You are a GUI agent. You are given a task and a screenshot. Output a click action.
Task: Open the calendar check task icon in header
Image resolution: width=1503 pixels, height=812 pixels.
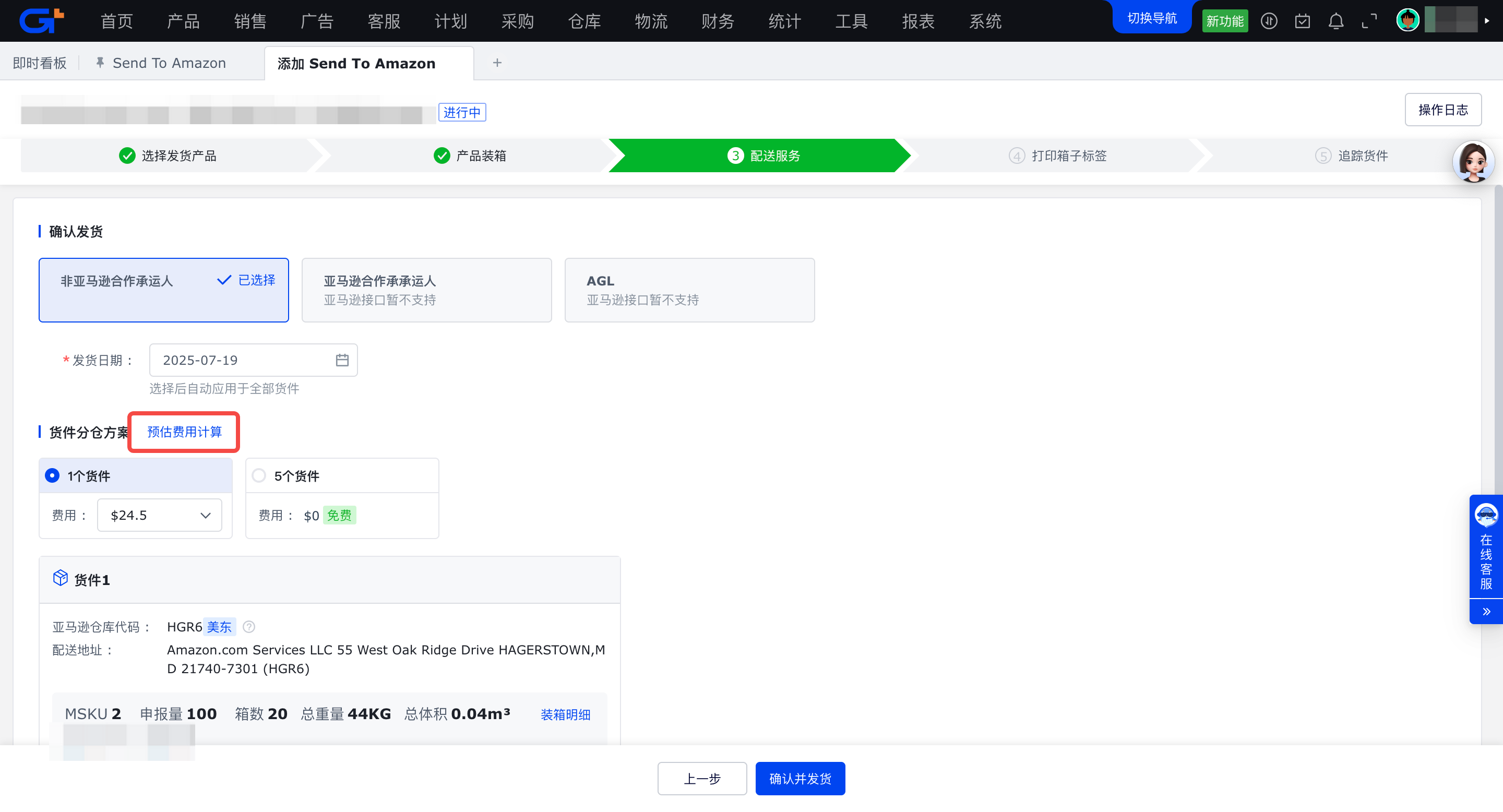pos(1302,21)
